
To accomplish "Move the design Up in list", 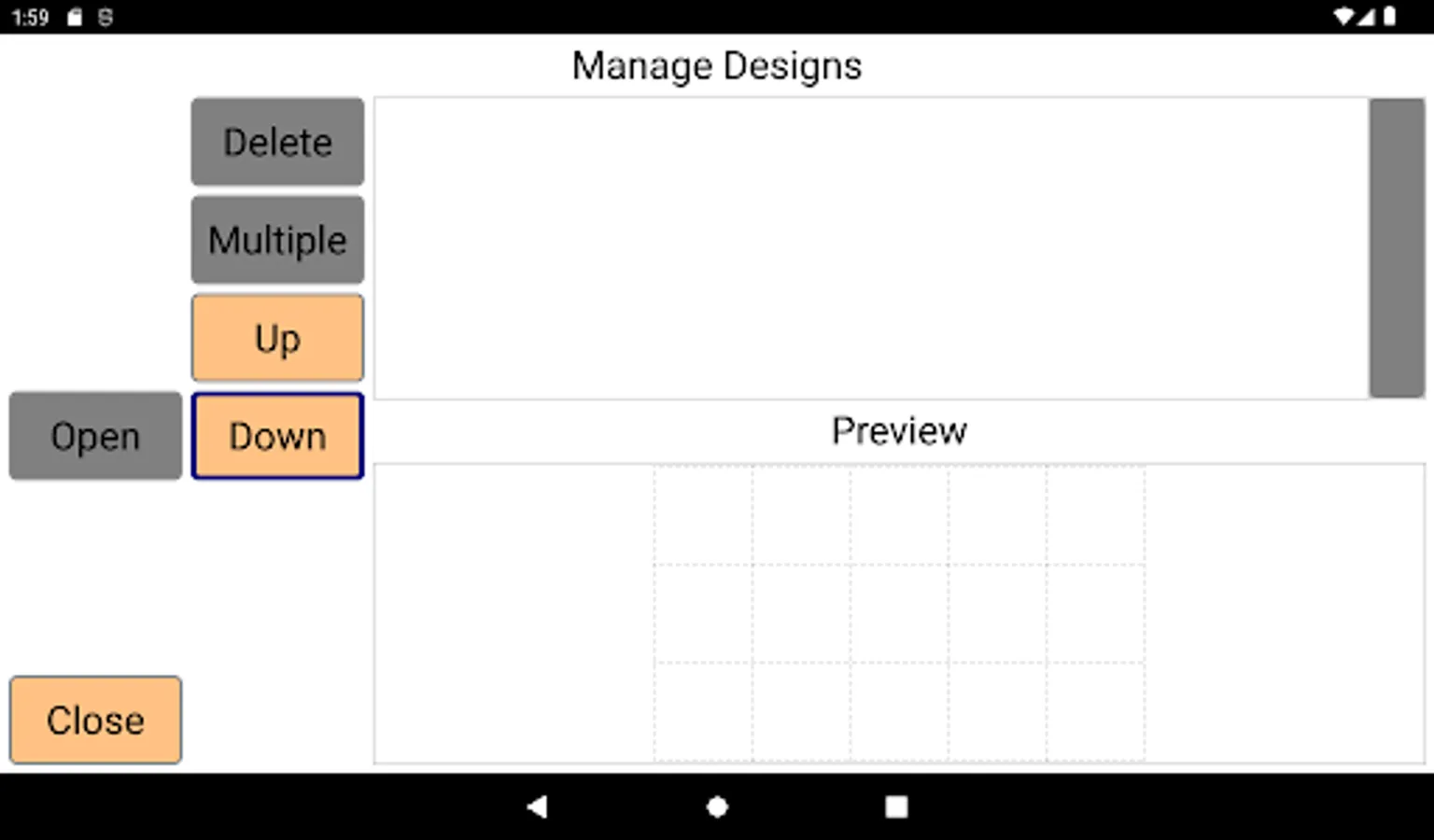I will [277, 338].
